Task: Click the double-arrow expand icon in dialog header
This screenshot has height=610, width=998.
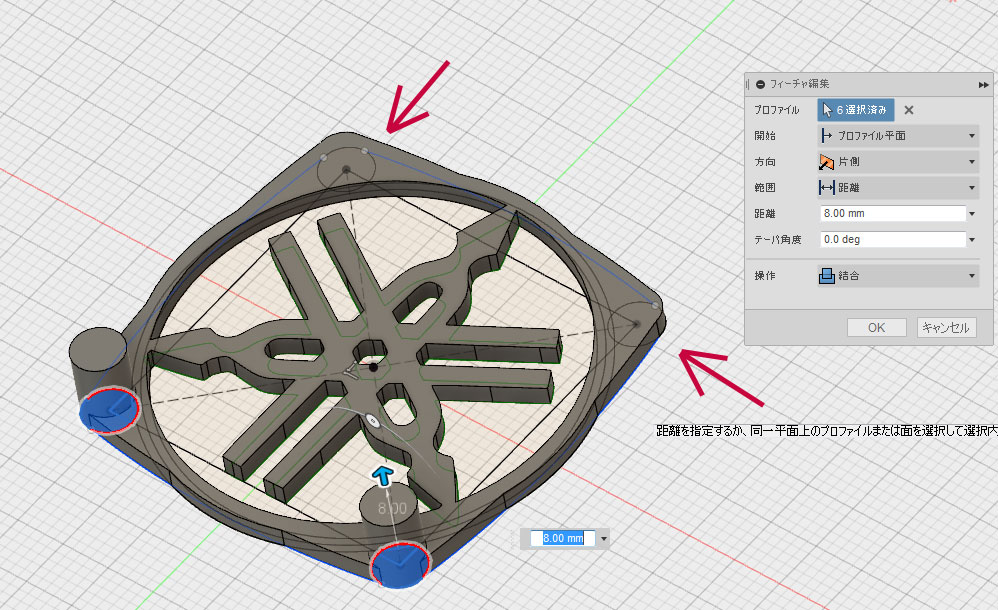Action: click(983, 85)
